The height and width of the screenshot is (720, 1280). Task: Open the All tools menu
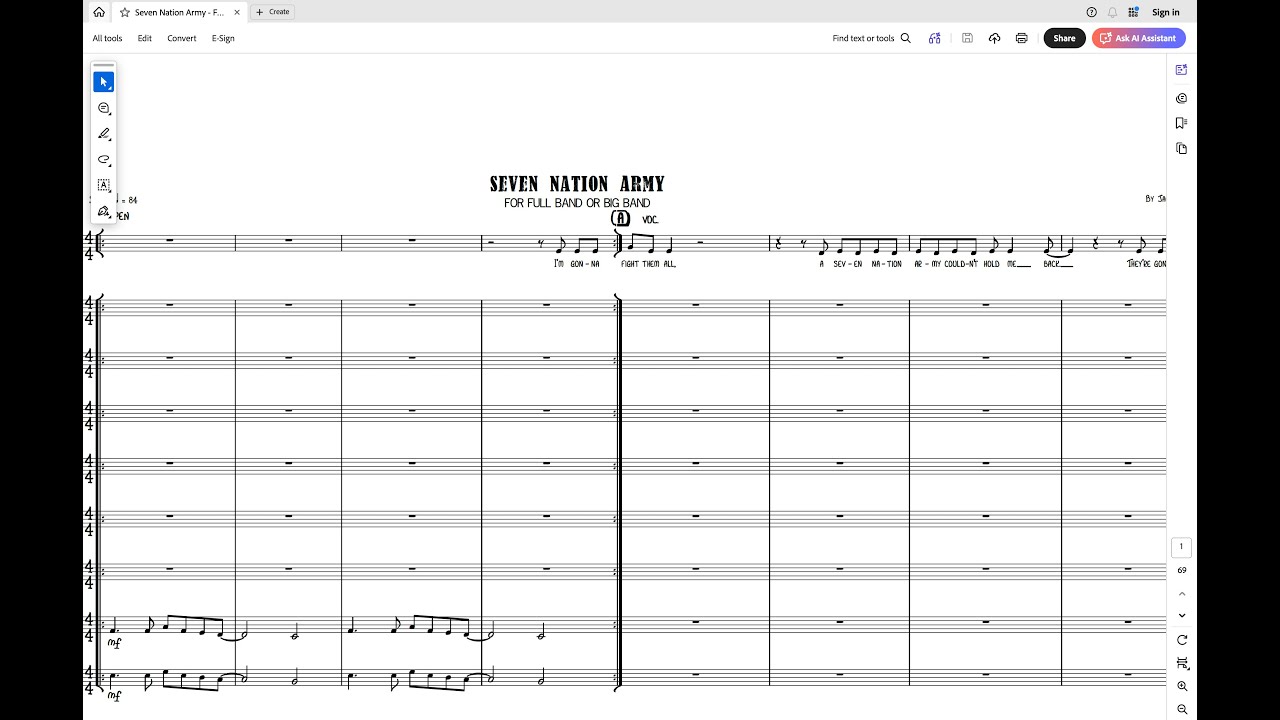pyautogui.click(x=107, y=38)
